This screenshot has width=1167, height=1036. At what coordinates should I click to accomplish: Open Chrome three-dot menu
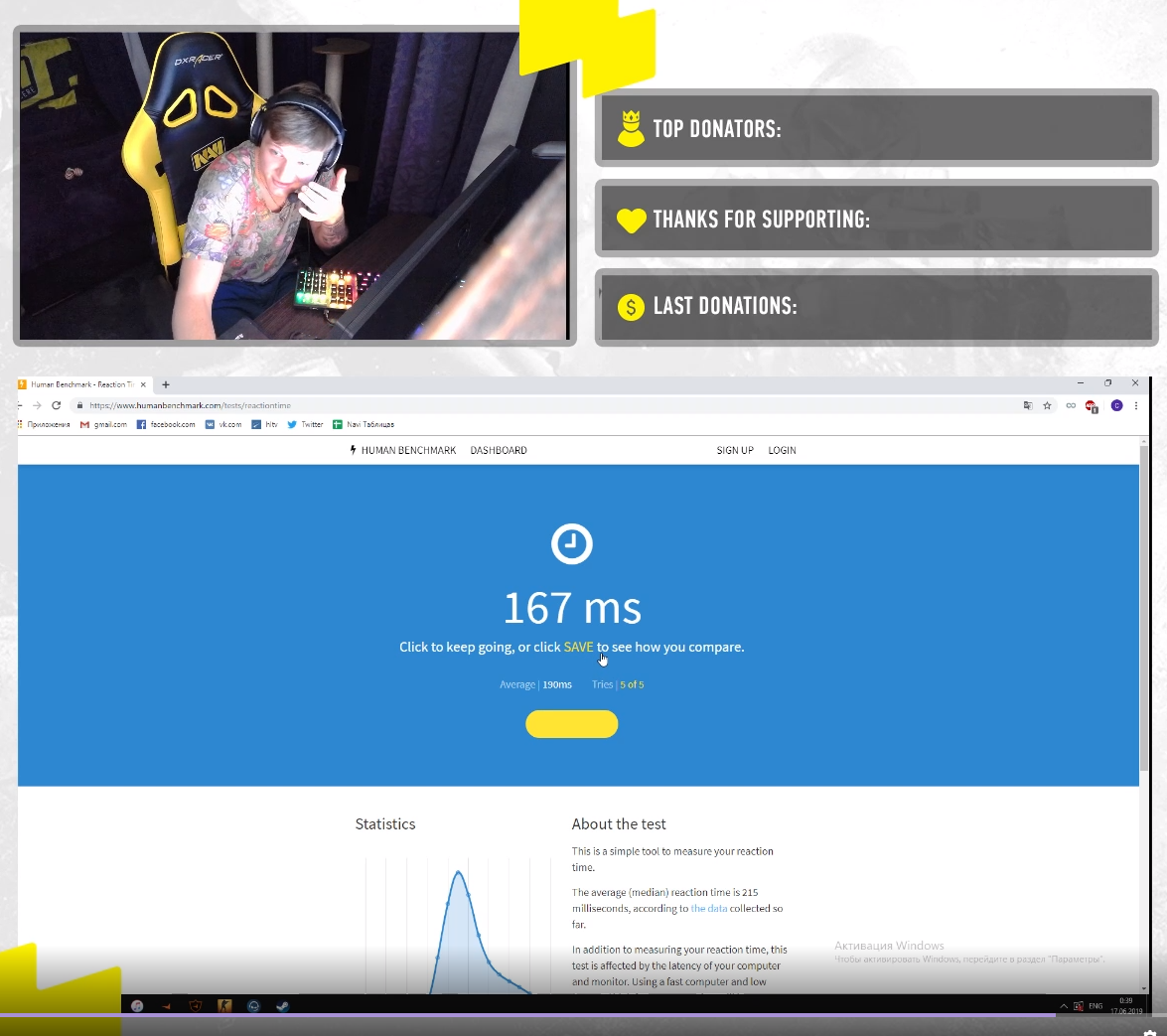tap(1136, 405)
